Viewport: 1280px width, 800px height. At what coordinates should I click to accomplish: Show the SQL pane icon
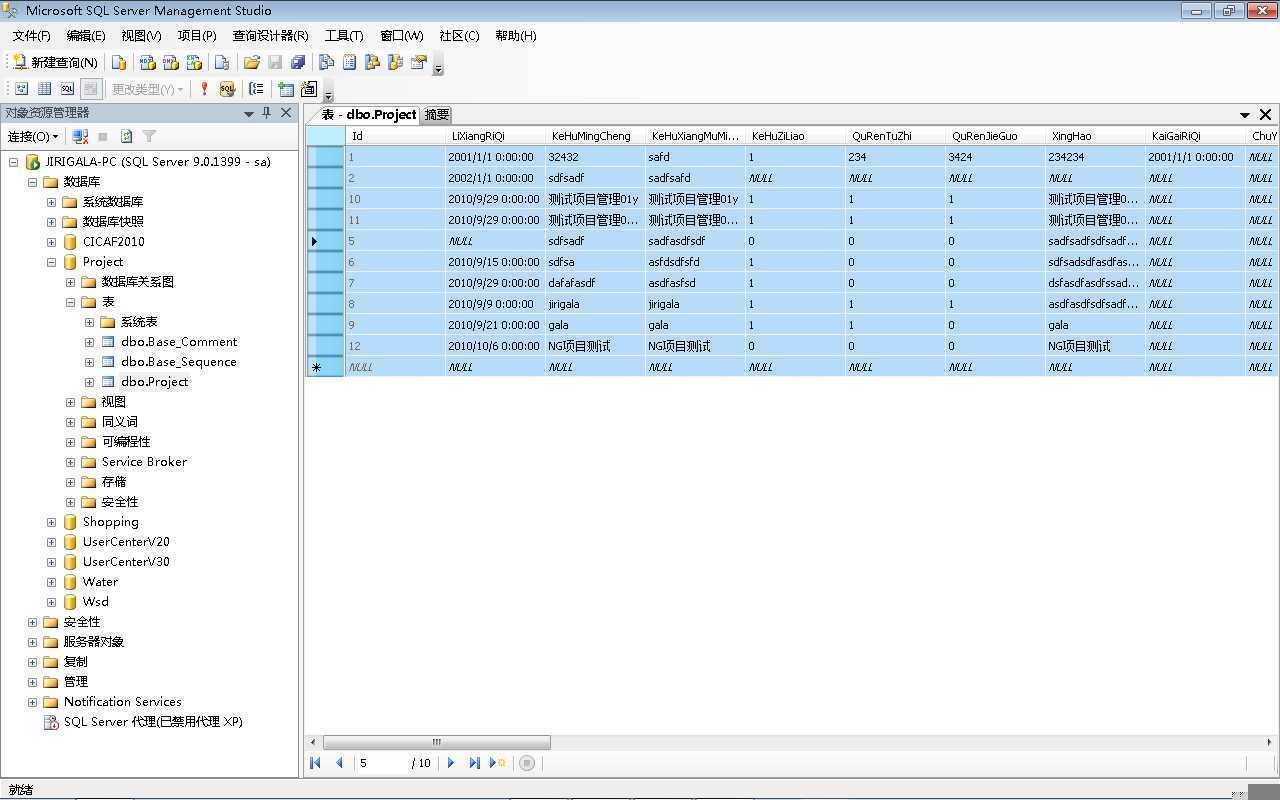(x=67, y=89)
